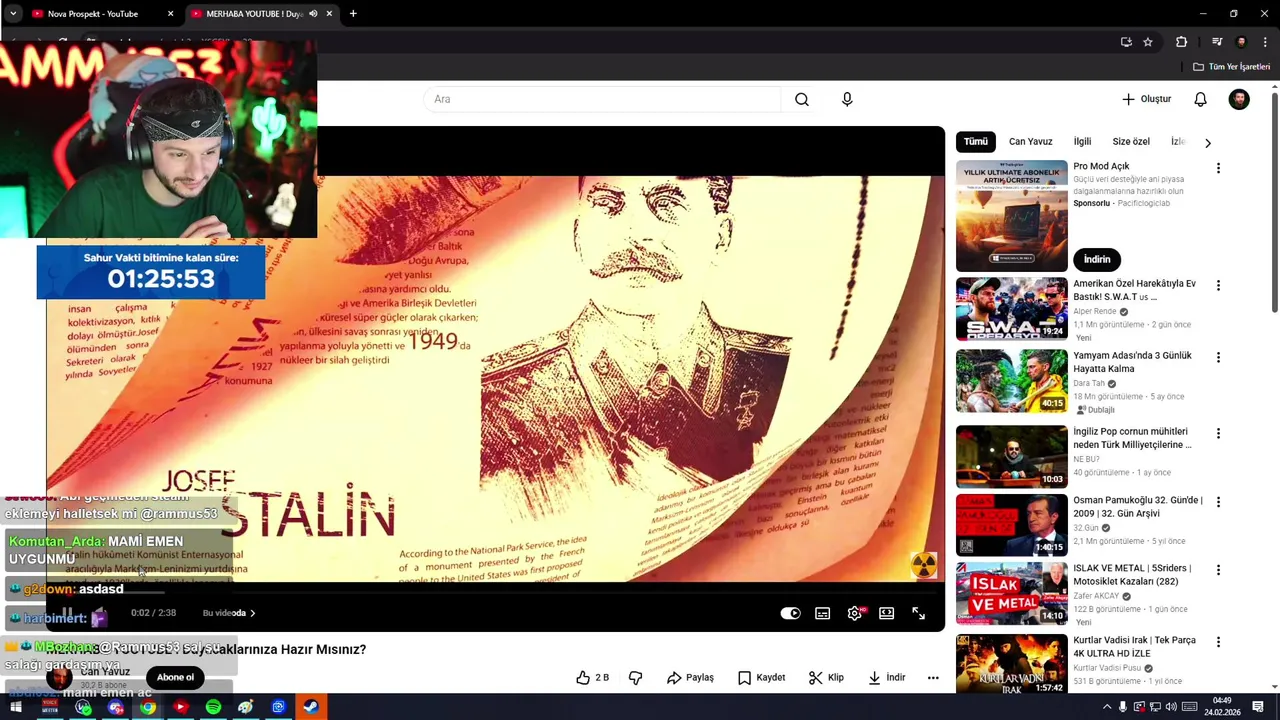Image resolution: width=1280 pixels, height=720 pixels.
Task: Click the YouTube page vertical scrollbar
Action: (1274, 200)
